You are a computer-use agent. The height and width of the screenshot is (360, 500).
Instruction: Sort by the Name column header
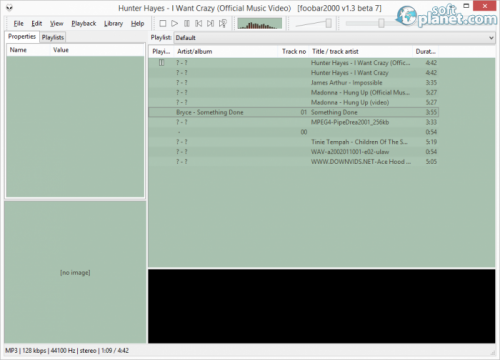tap(28, 50)
